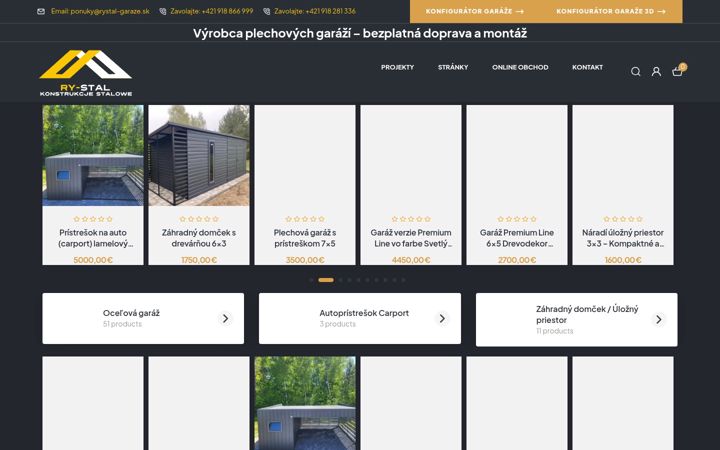
Task: Click the Záhradný domček category arrow chevron
Action: point(658,319)
